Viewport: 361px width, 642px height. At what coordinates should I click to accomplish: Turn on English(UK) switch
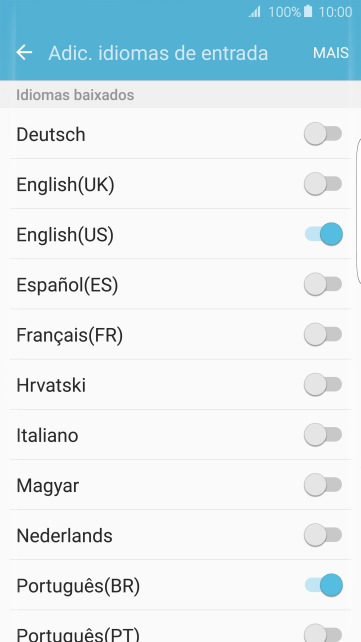323,184
